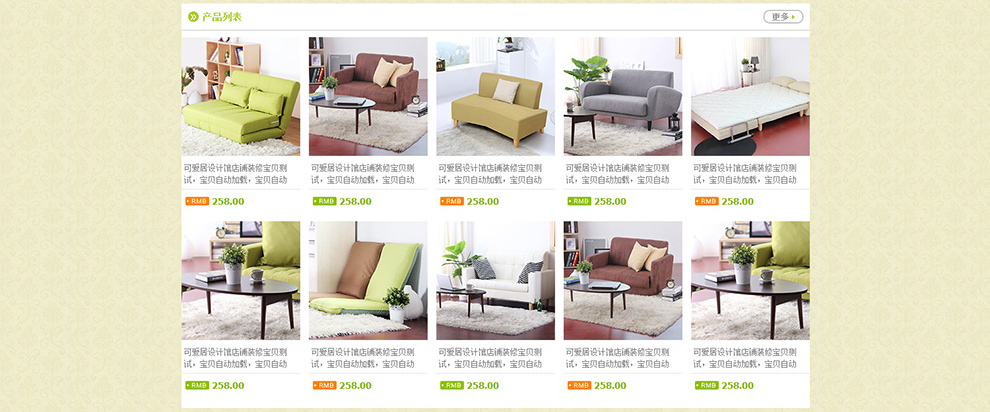Screen dimensions: 990x412
Task: Click the green RMB tag under top brown sofa
Action: [x=325, y=201]
